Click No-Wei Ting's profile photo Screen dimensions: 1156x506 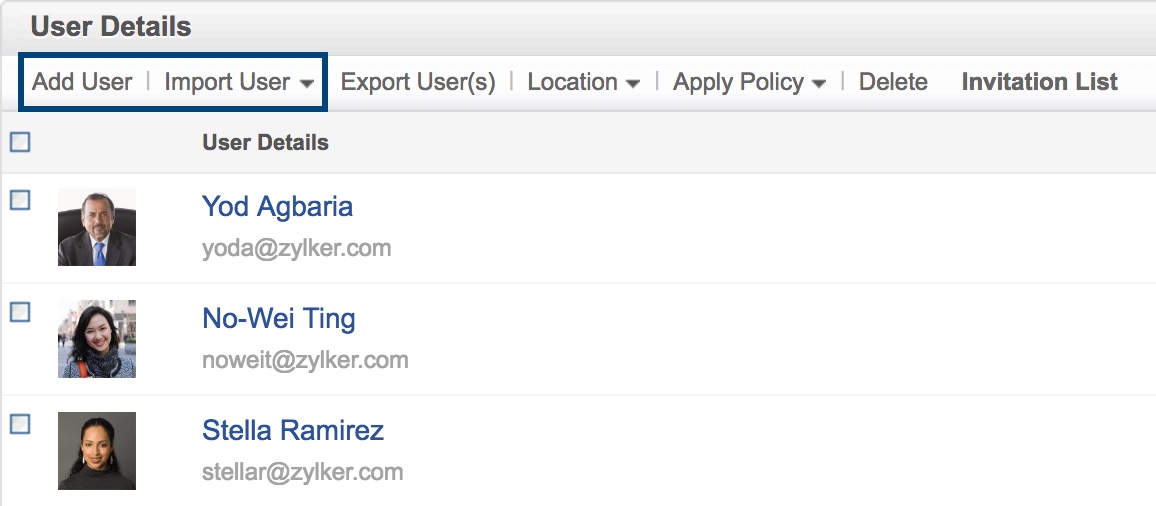click(x=97, y=339)
